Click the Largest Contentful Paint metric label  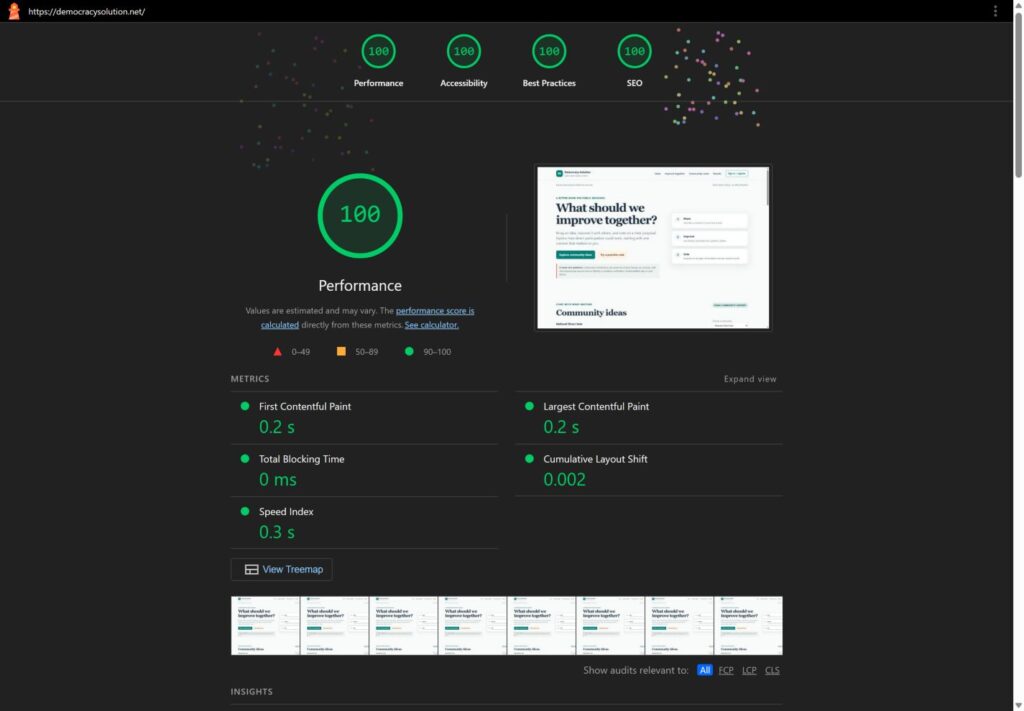[596, 406]
